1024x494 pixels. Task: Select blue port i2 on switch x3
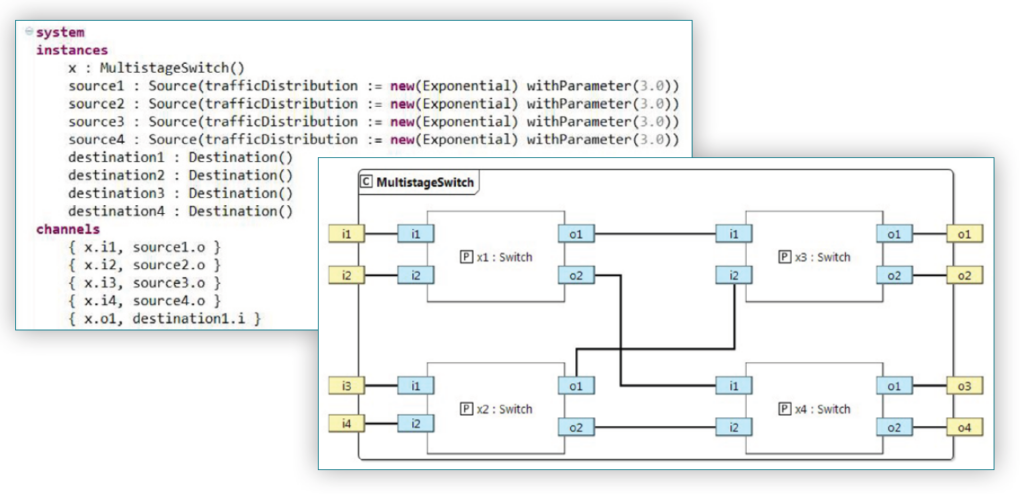[734, 275]
